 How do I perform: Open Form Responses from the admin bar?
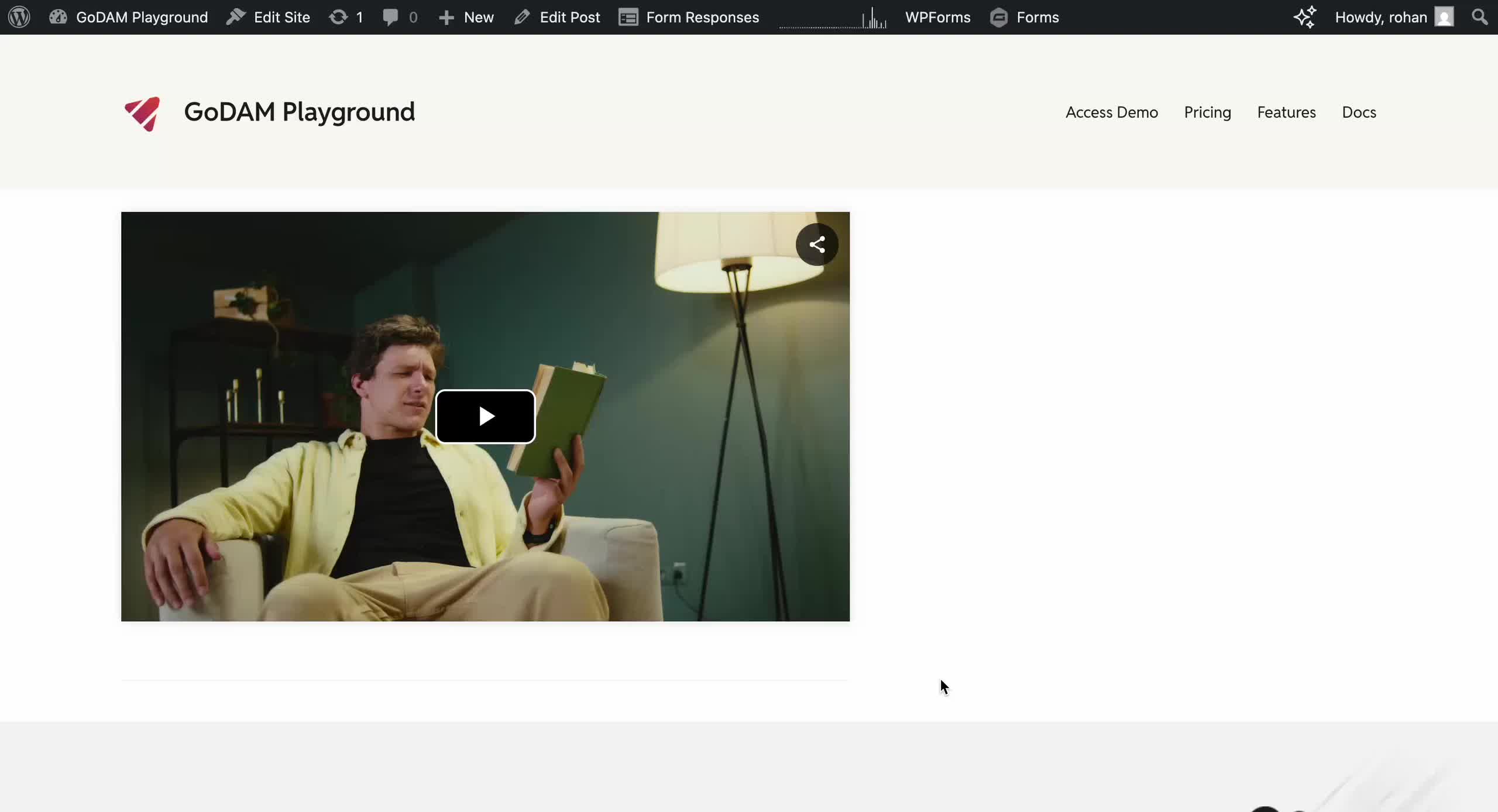[688, 17]
